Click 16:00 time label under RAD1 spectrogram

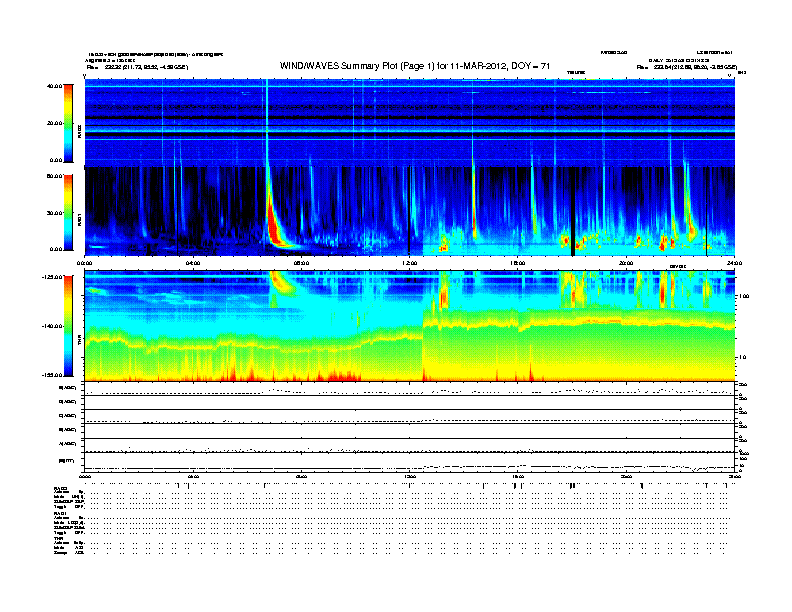[x=518, y=263]
